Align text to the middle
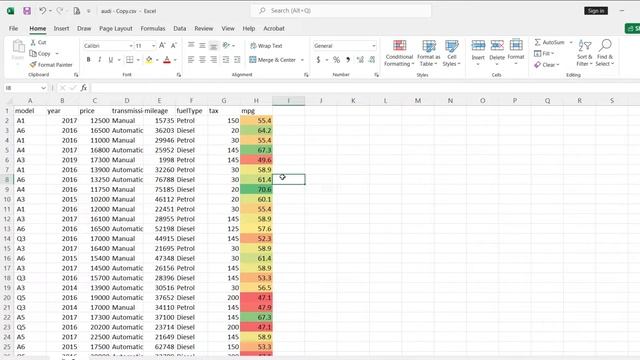 point(202,45)
